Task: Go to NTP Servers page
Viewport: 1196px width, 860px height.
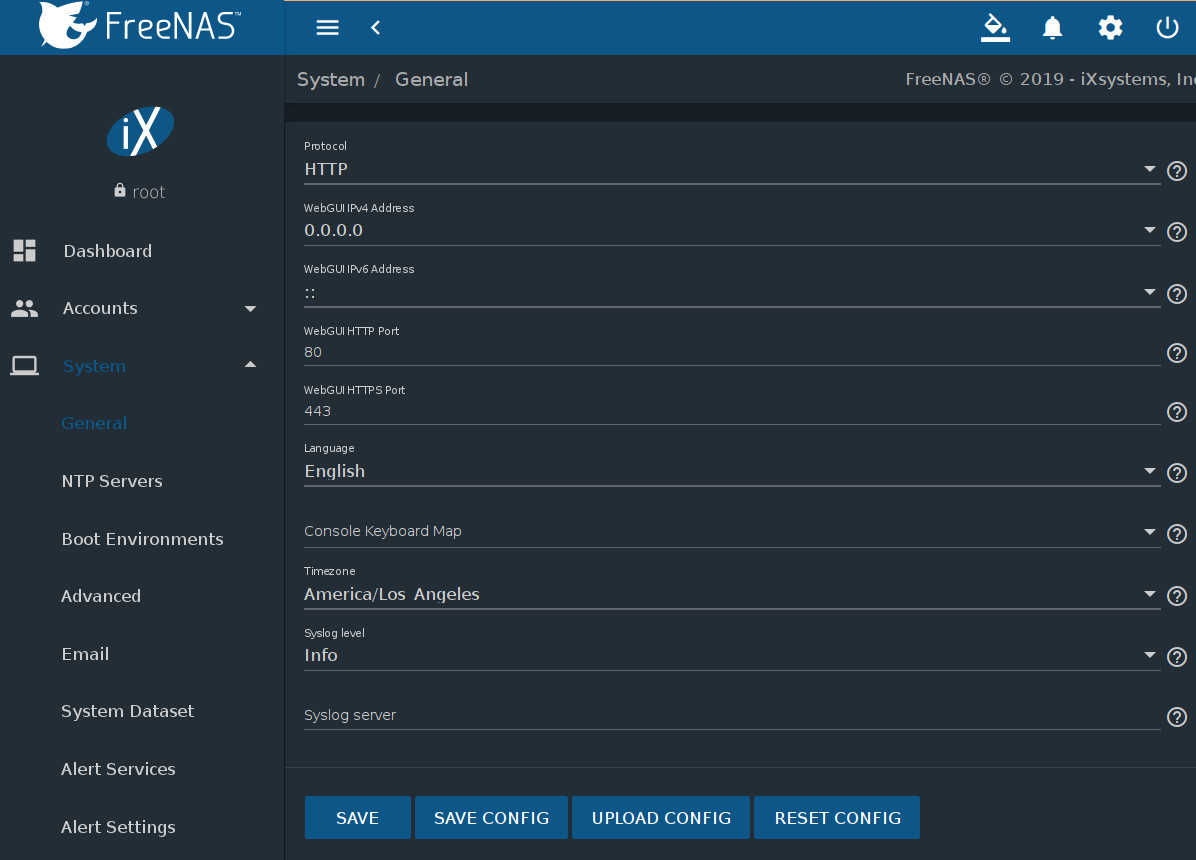Action: (112, 481)
